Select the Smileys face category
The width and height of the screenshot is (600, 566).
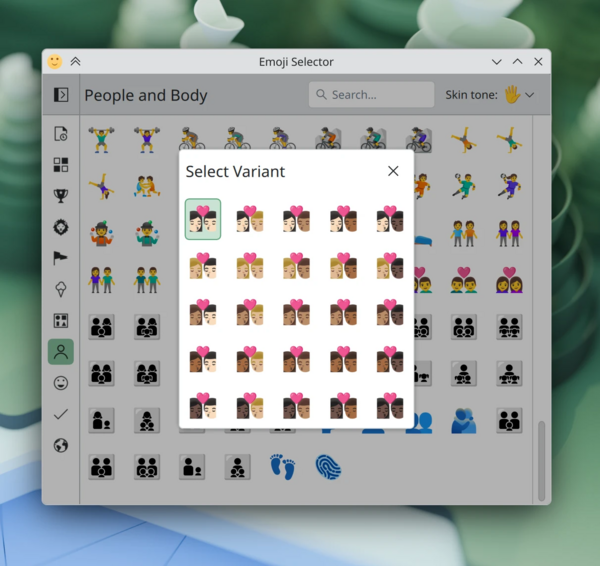point(61,383)
